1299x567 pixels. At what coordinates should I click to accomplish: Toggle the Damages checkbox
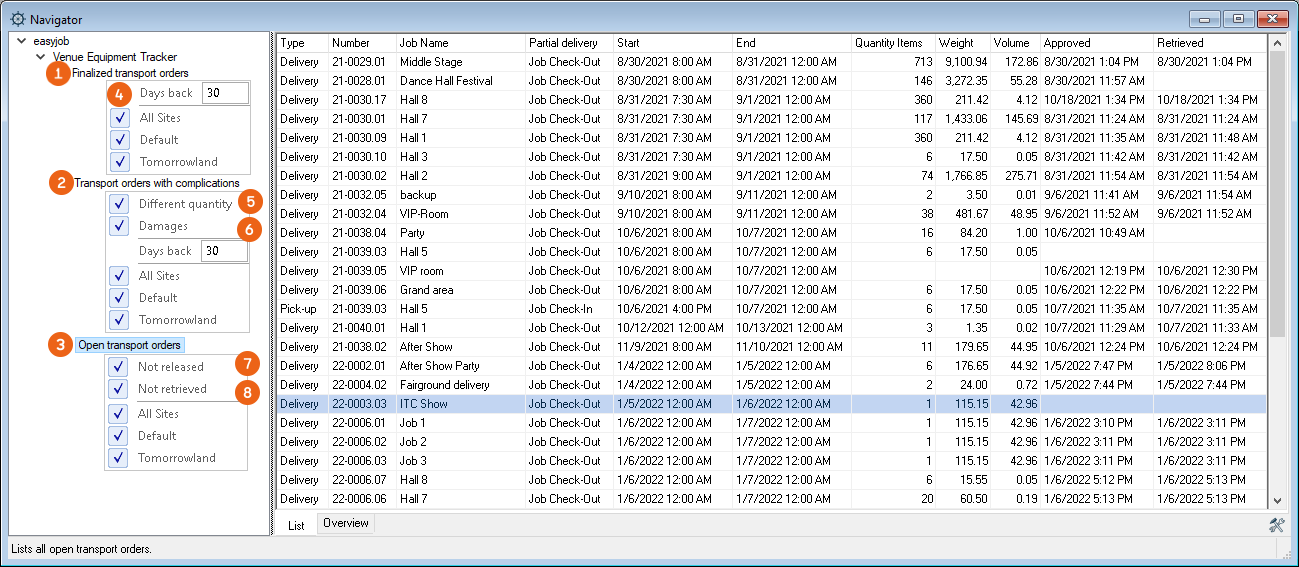[120, 226]
